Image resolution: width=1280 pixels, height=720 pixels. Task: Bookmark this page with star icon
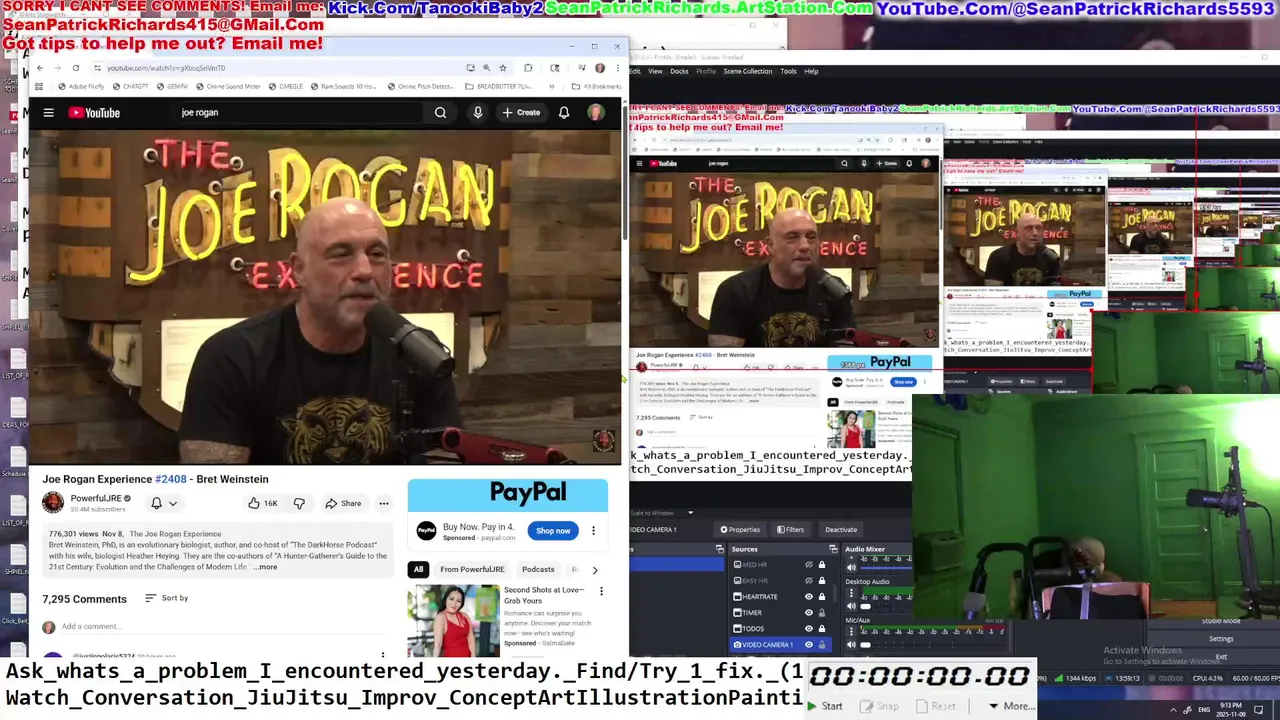coord(503,68)
